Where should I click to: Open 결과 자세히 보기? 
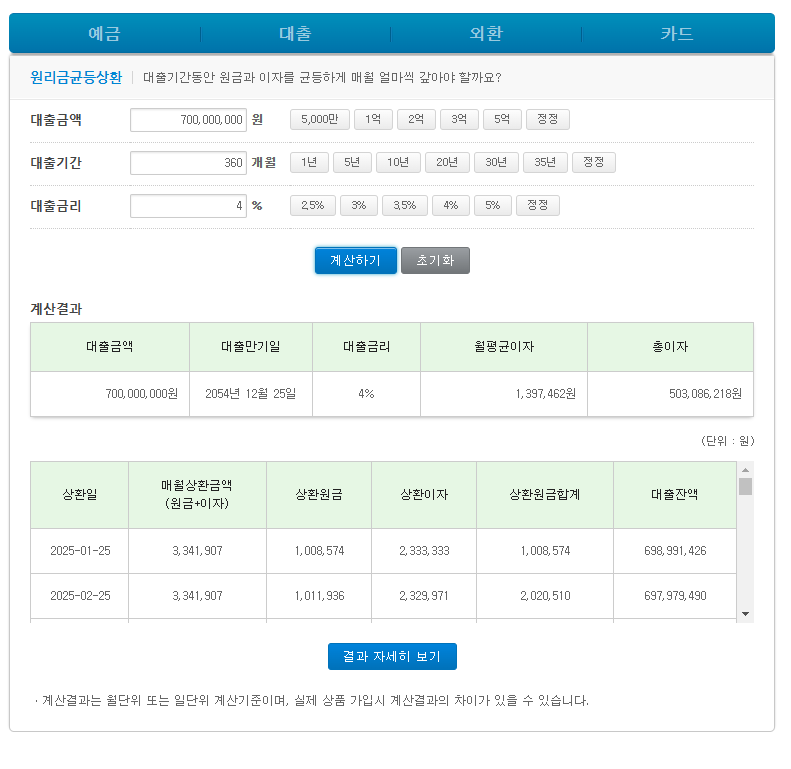392,656
